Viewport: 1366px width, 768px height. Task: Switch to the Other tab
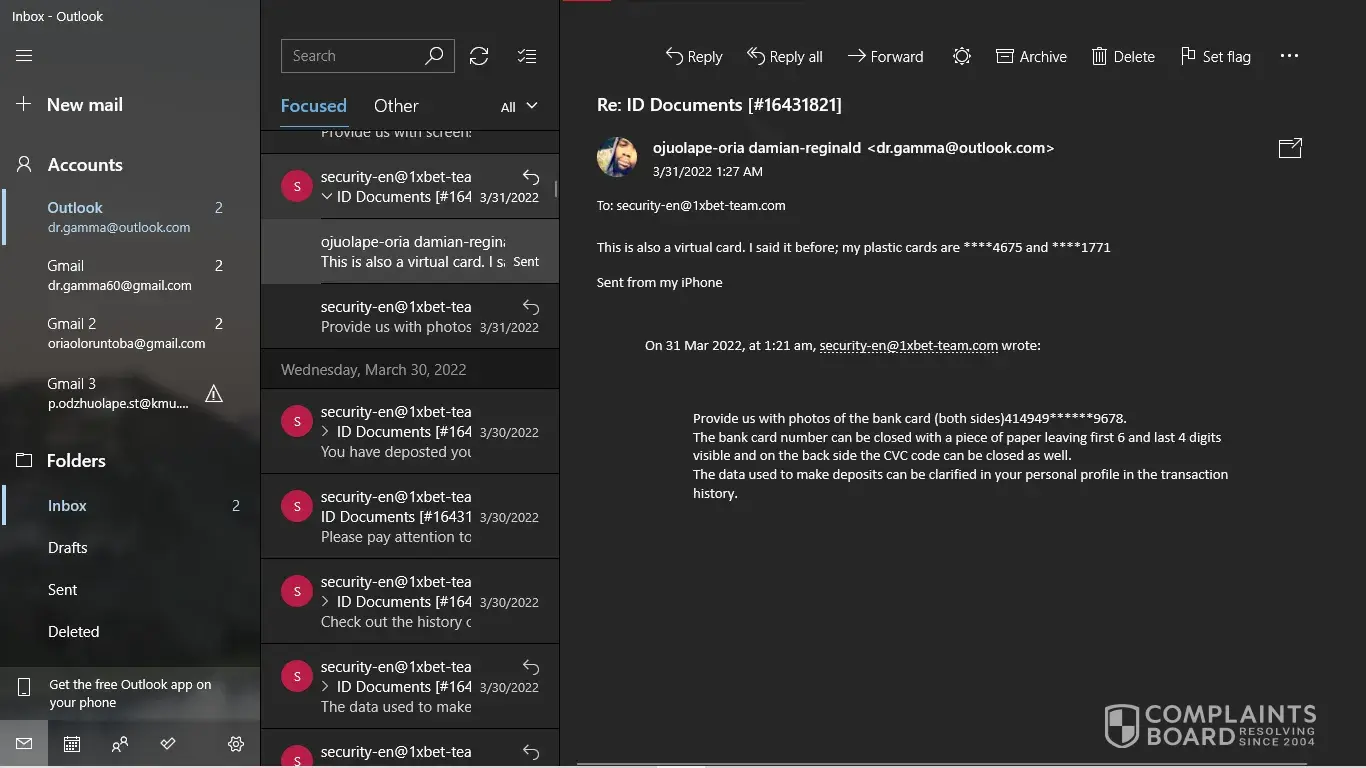pos(396,106)
